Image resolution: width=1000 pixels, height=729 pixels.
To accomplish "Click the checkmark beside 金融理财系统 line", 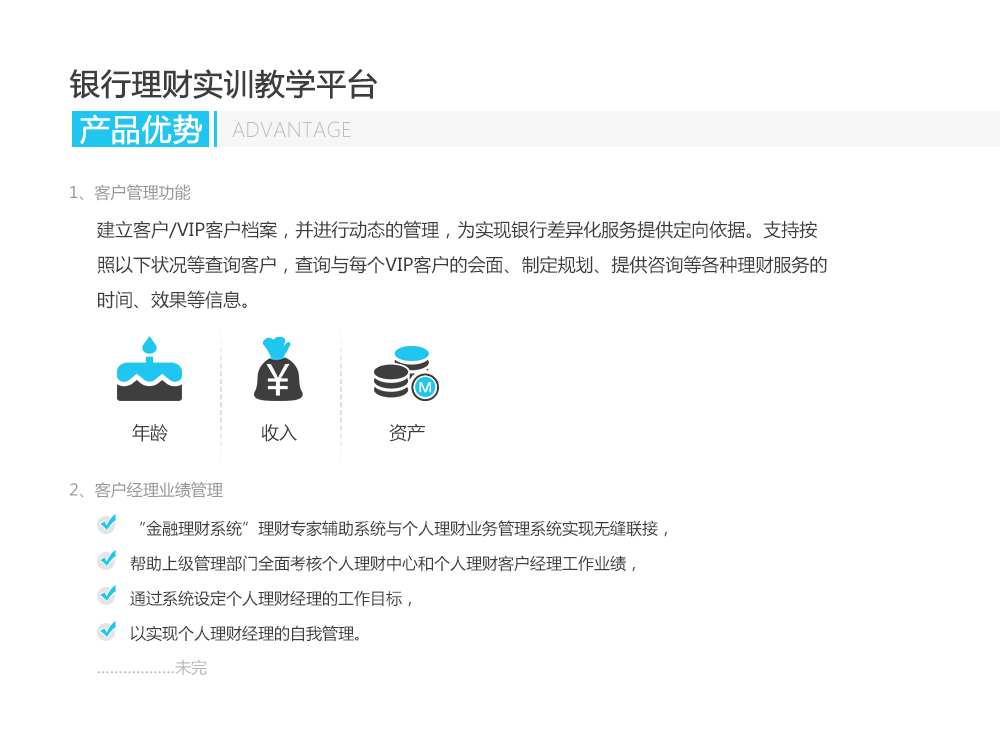I will pos(107,524).
